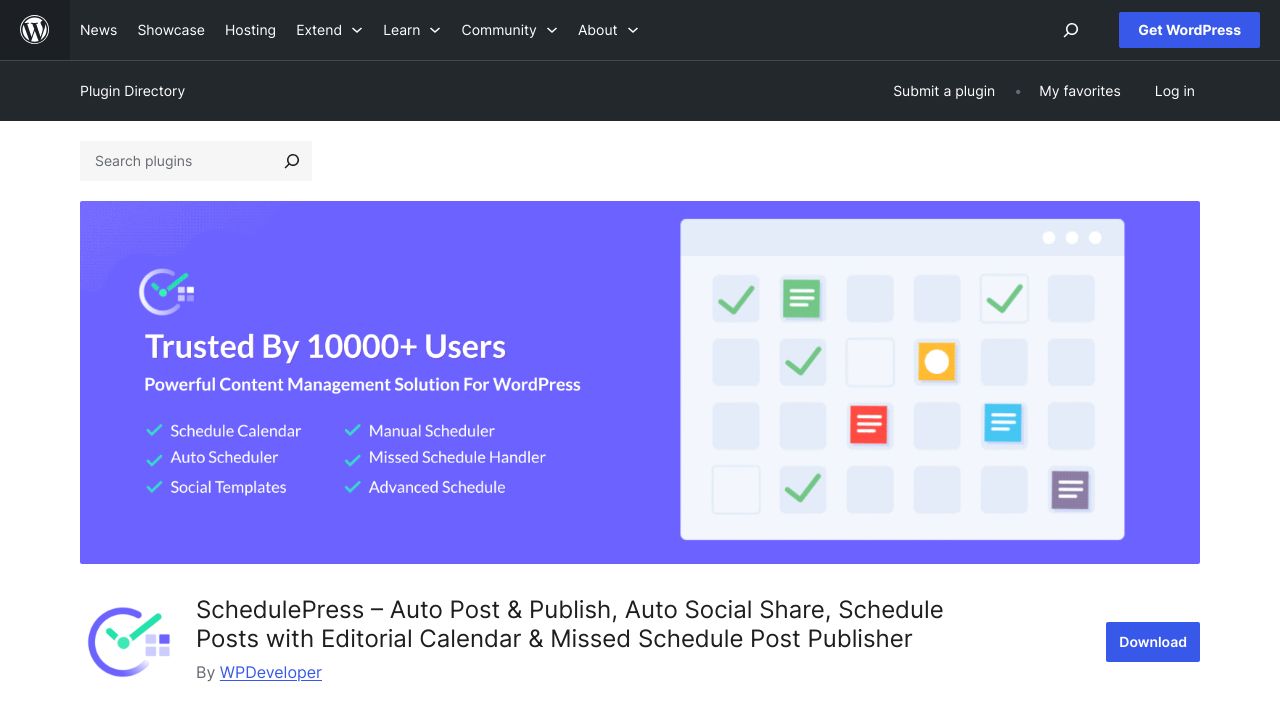
Task: Open the Showcase menu item
Action: click(x=171, y=30)
